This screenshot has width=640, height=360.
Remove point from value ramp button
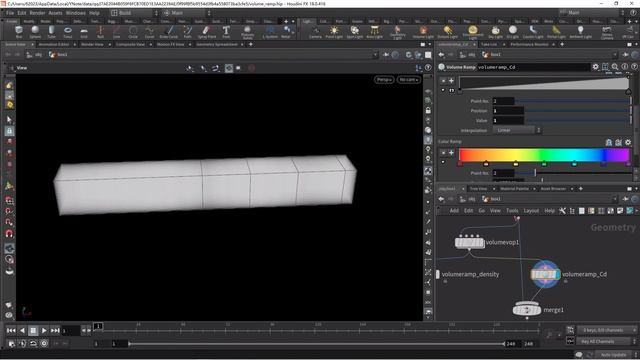tap(443, 81)
